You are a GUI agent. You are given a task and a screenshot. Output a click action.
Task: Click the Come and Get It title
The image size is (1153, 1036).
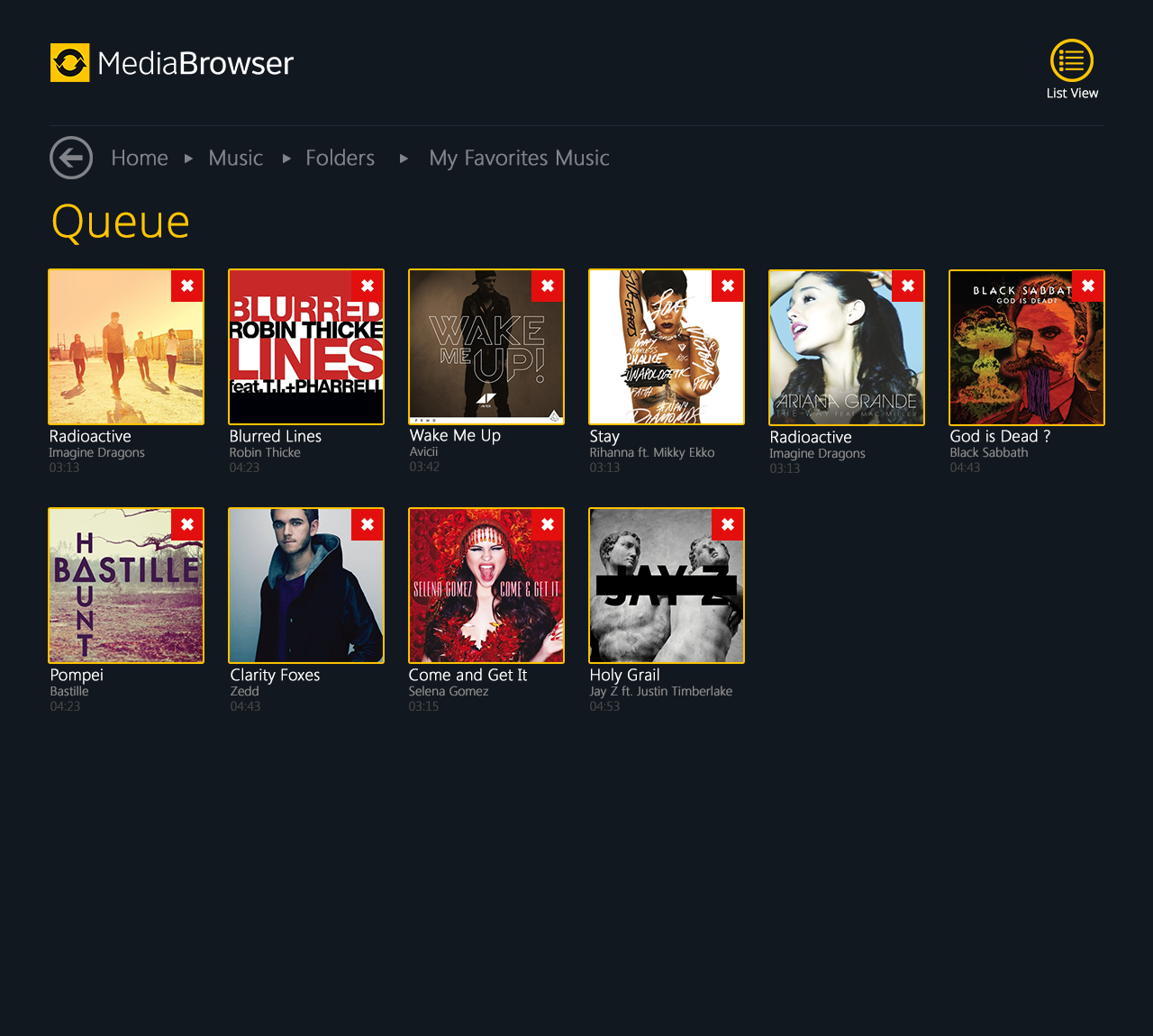(468, 675)
